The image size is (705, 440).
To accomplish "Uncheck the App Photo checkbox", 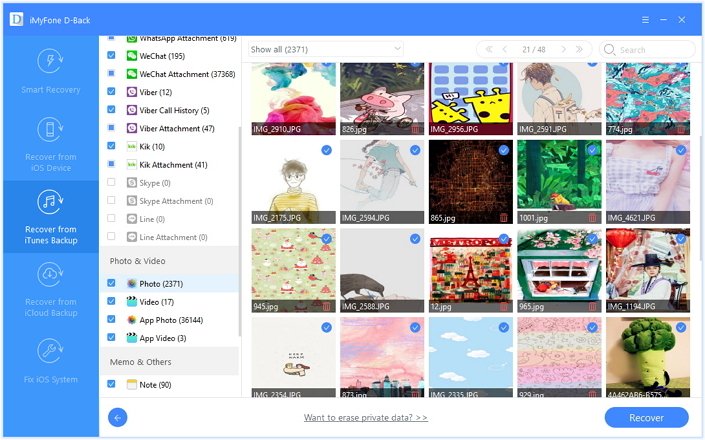I will pyautogui.click(x=111, y=319).
